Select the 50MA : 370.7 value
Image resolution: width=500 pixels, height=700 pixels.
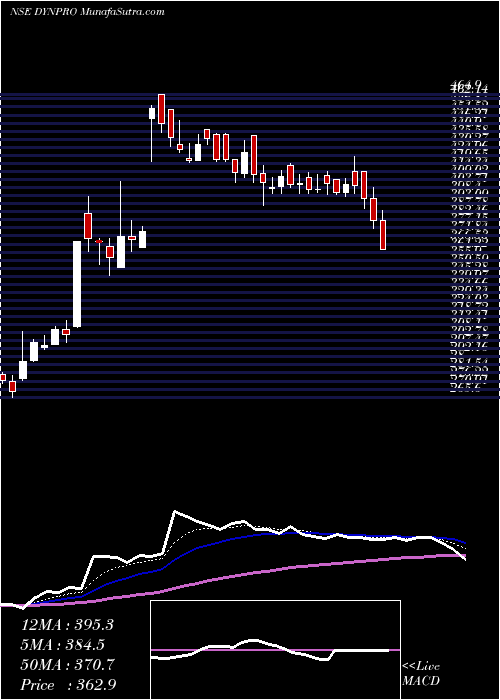pos(67,665)
